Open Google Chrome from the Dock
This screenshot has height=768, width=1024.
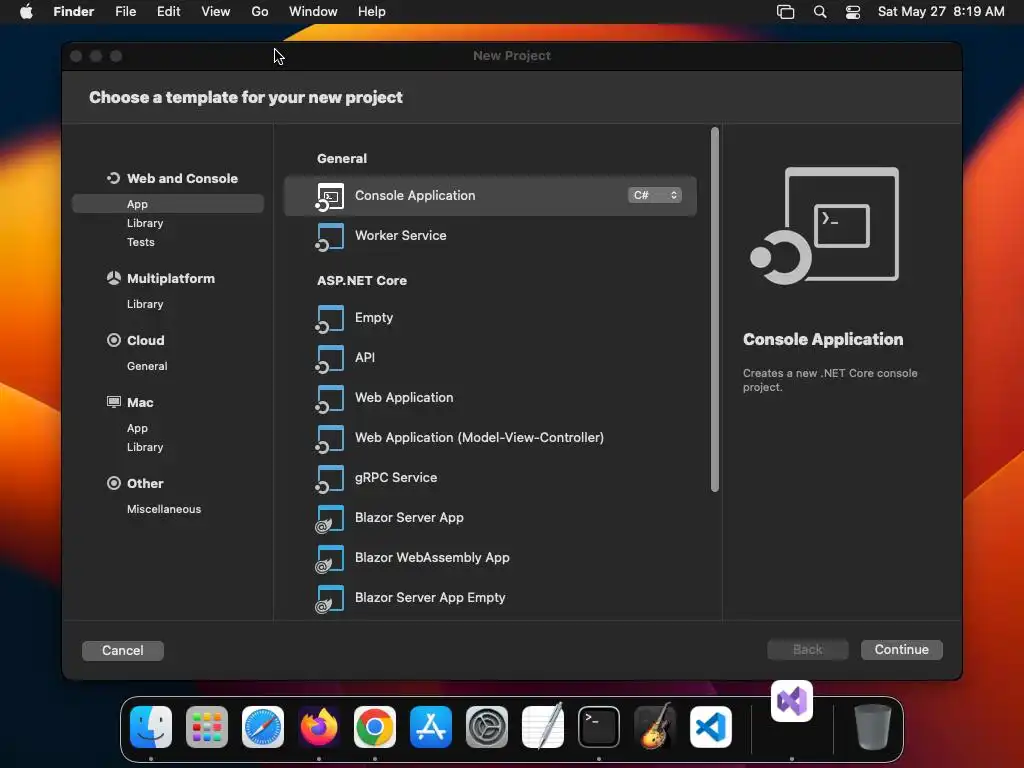[x=375, y=727]
